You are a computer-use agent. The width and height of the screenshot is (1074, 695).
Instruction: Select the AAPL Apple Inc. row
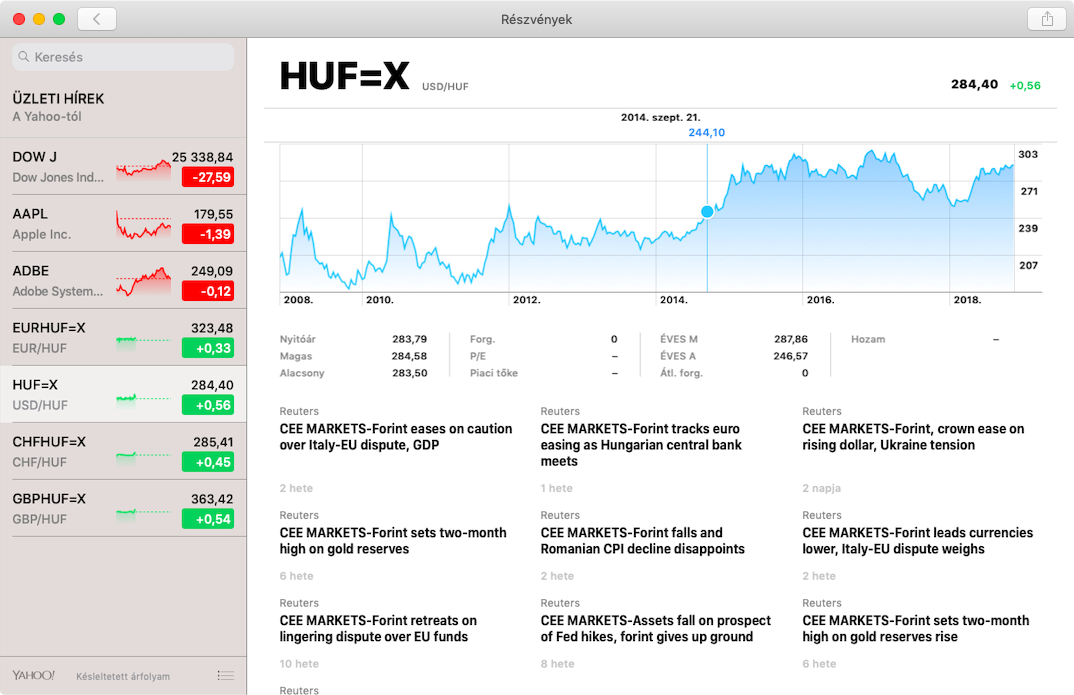pyautogui.click(x=123, y=223)
